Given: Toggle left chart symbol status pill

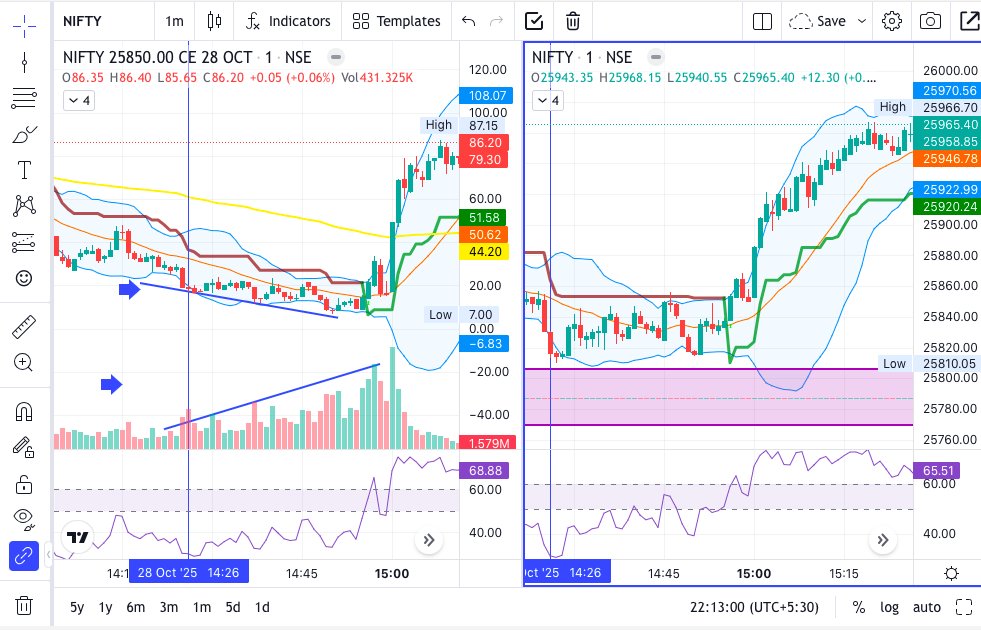Looking at the screenshot, I should point(336,58).
